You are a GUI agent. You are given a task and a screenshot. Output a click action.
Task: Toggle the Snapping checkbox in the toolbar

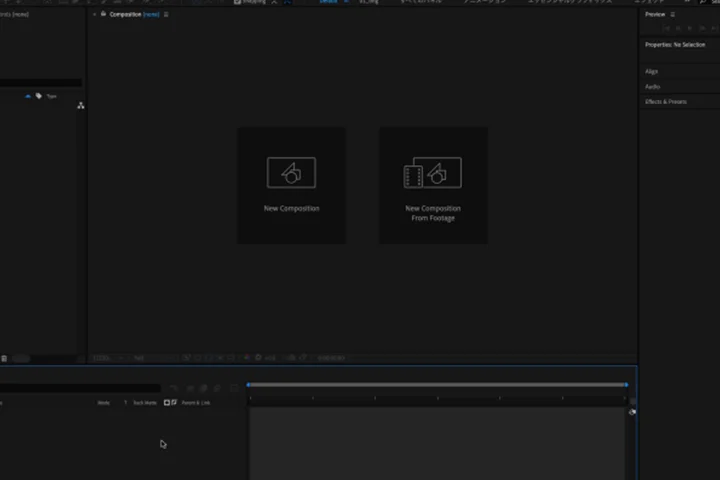pos(237,2)
